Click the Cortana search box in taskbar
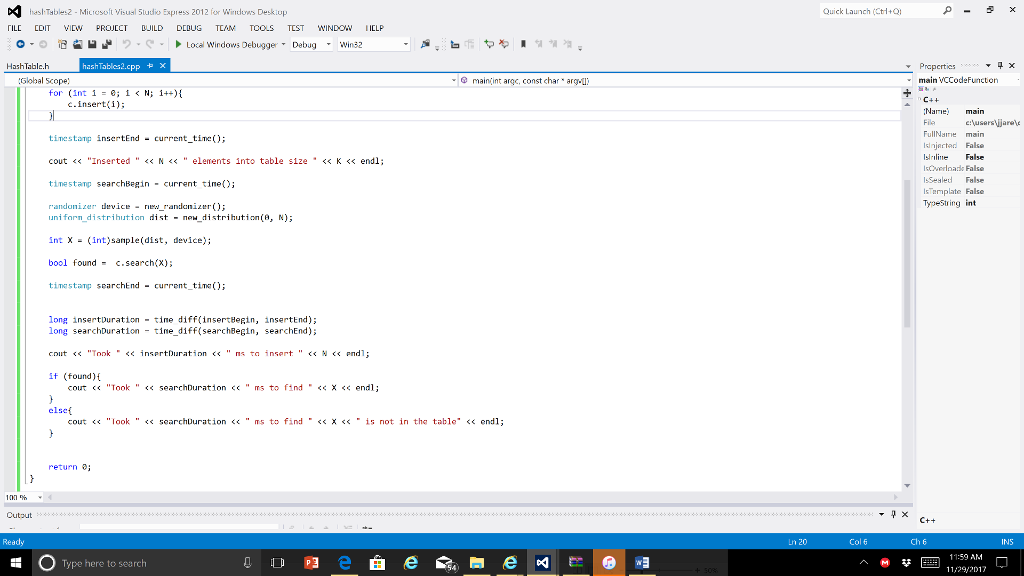1024x576 pixels. (x=146, y=563)
